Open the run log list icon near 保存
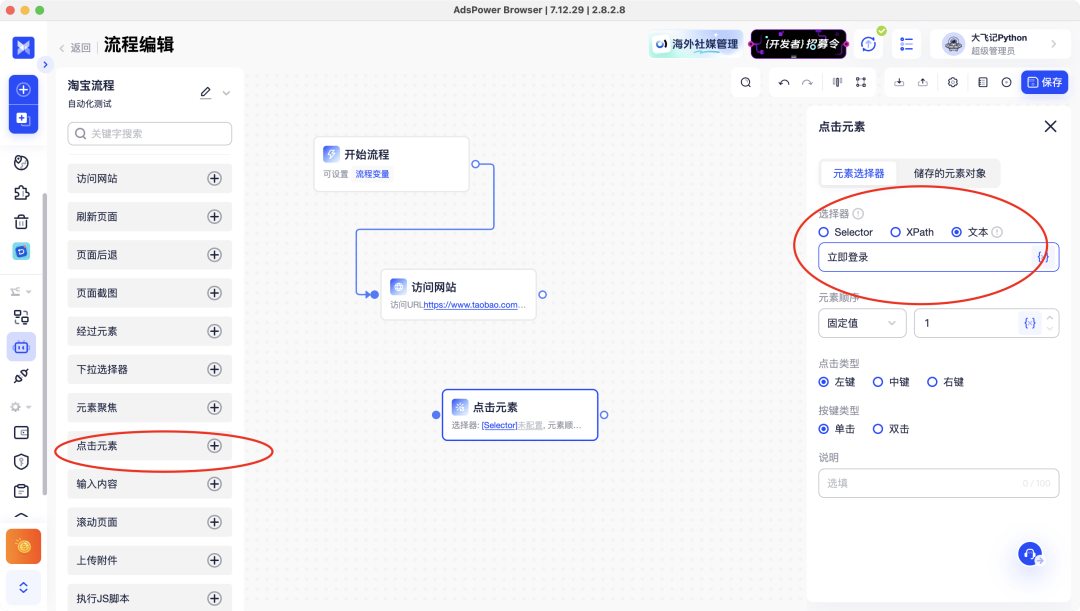 (x=983, y=81)
